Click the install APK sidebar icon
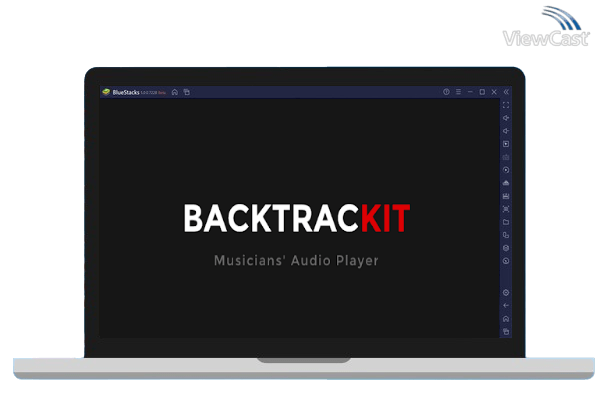Image resolution: width=602 pixels, height=414 pixels. 506,183
